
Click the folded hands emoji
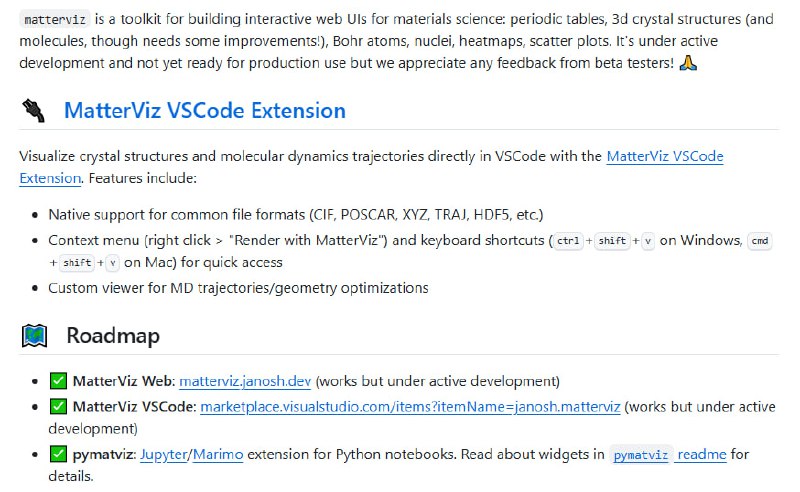coord(688,63)
